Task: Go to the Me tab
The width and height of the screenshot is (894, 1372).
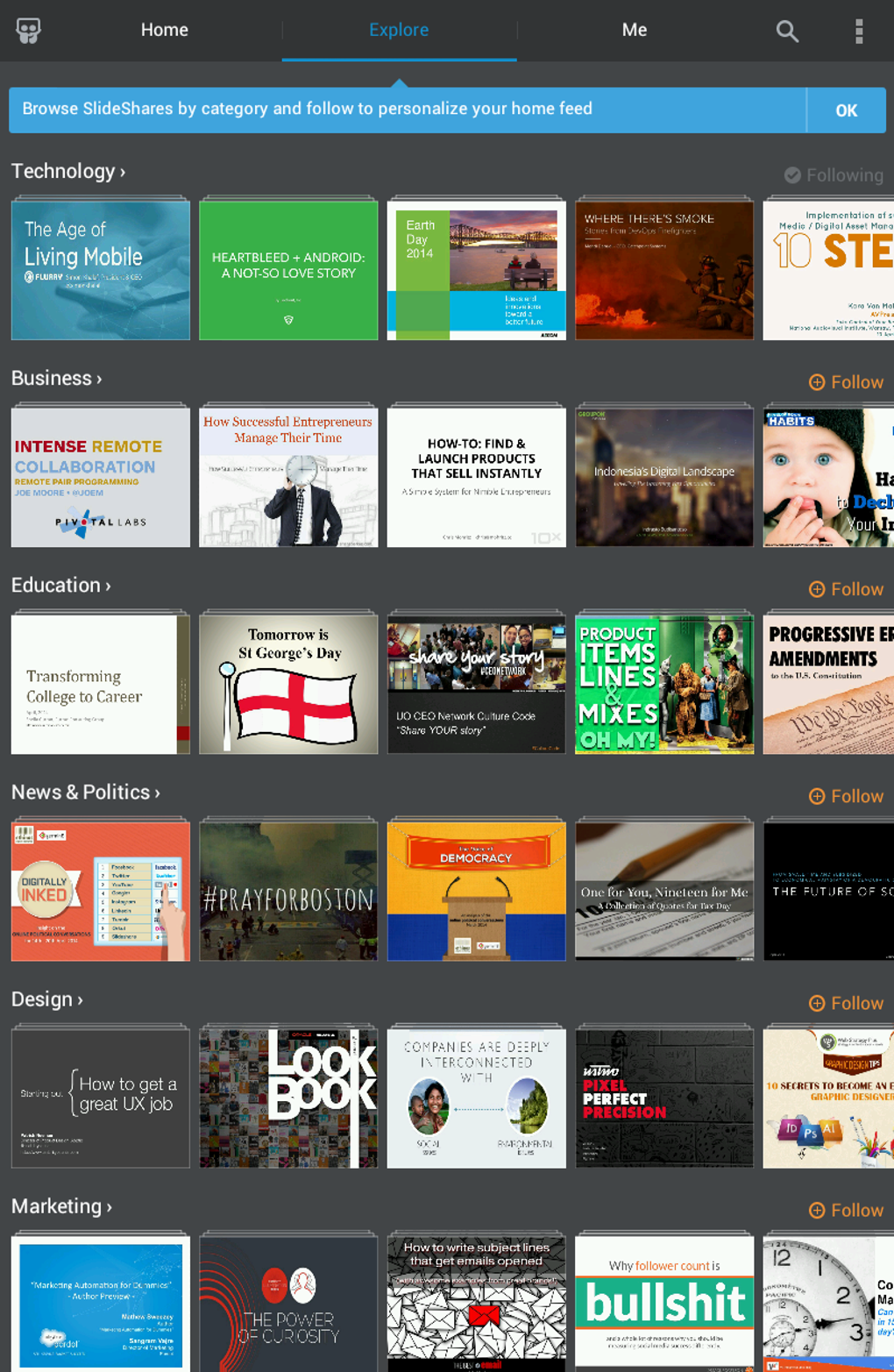Action: click(x=635, y=30)
